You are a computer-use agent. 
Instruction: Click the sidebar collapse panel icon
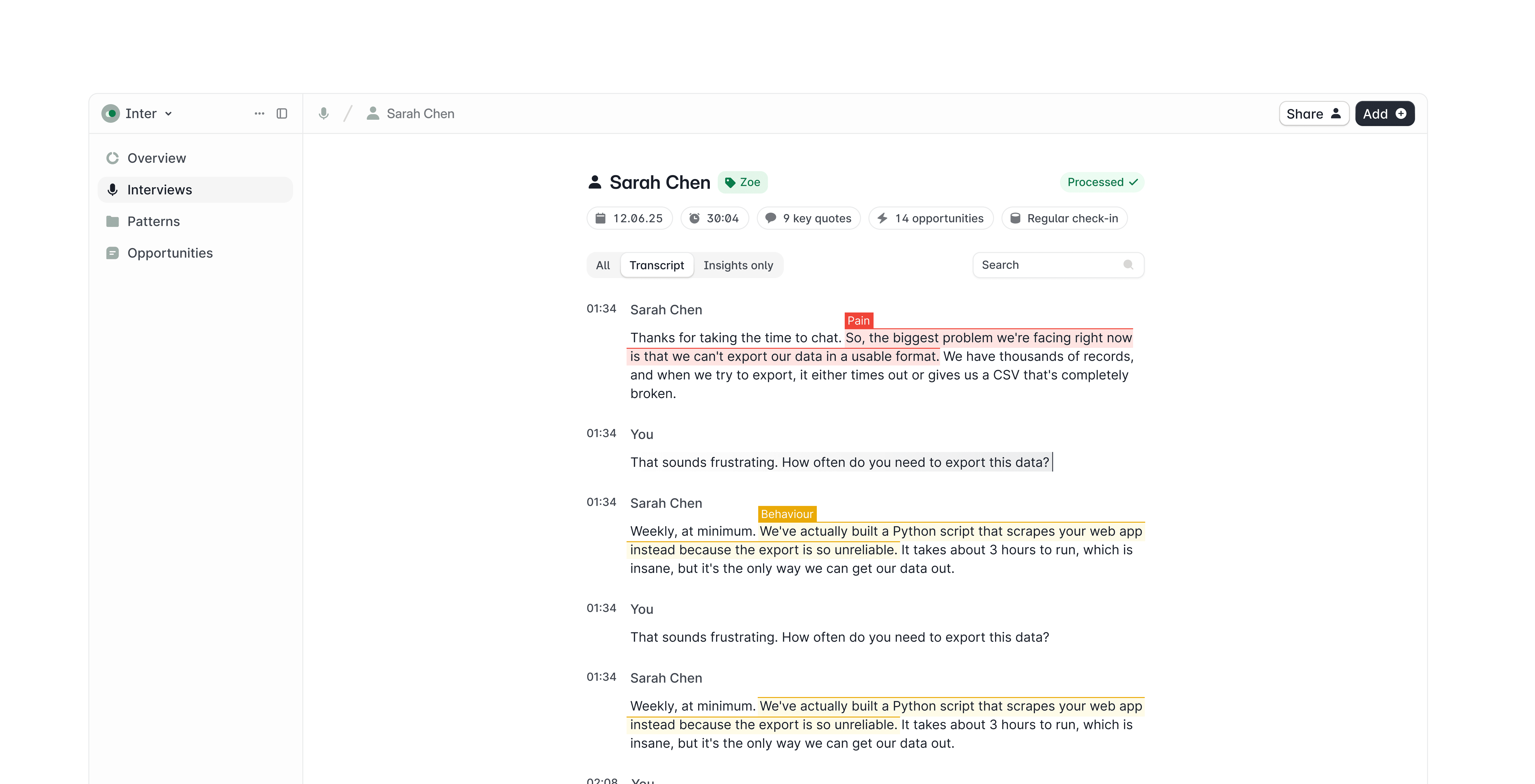282,113
